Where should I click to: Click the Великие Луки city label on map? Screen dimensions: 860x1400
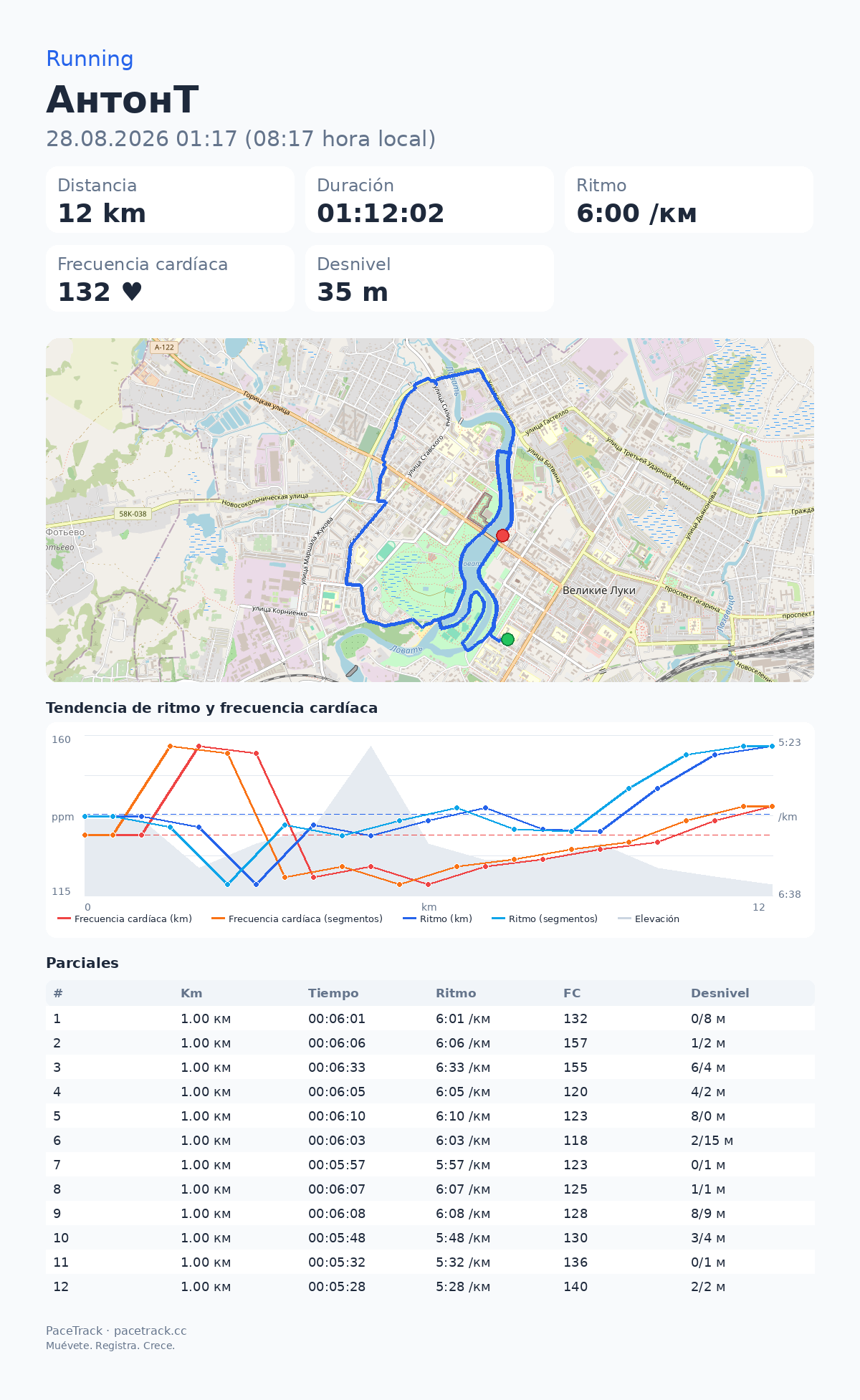(599, 590)
